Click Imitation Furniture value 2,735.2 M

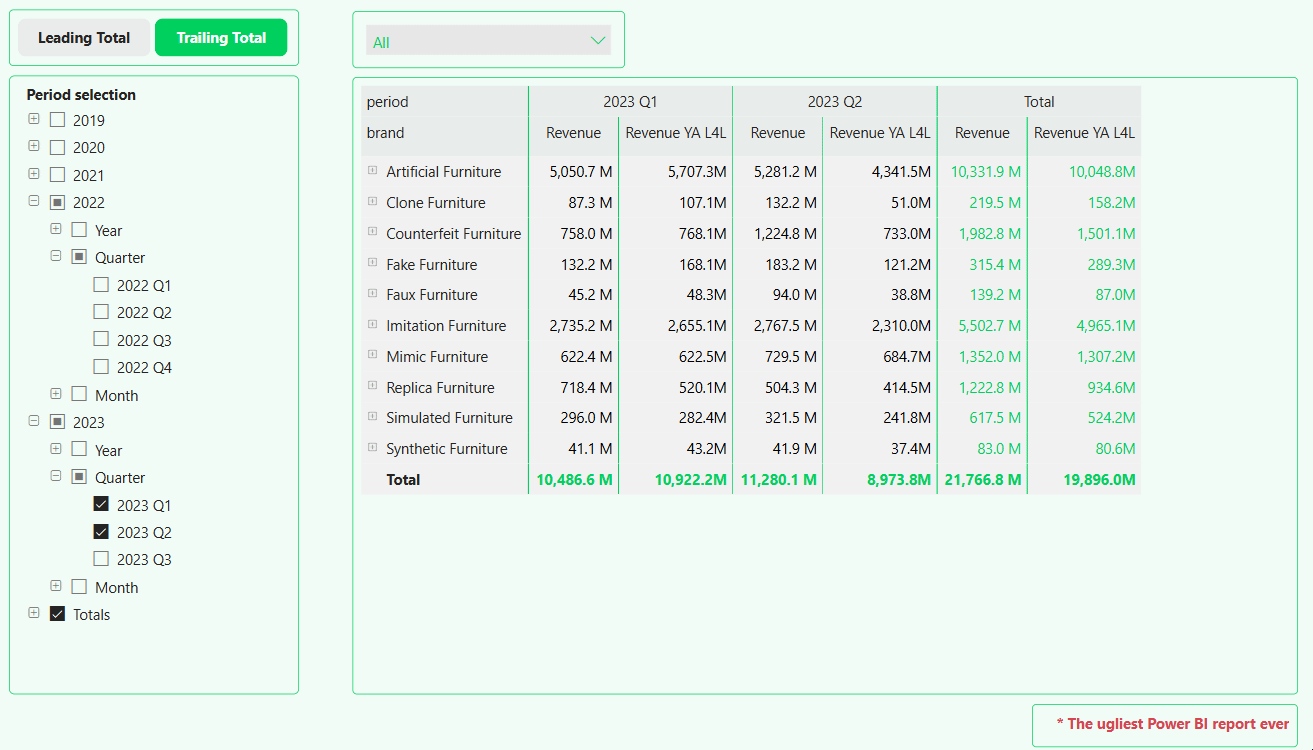(581, 326)
